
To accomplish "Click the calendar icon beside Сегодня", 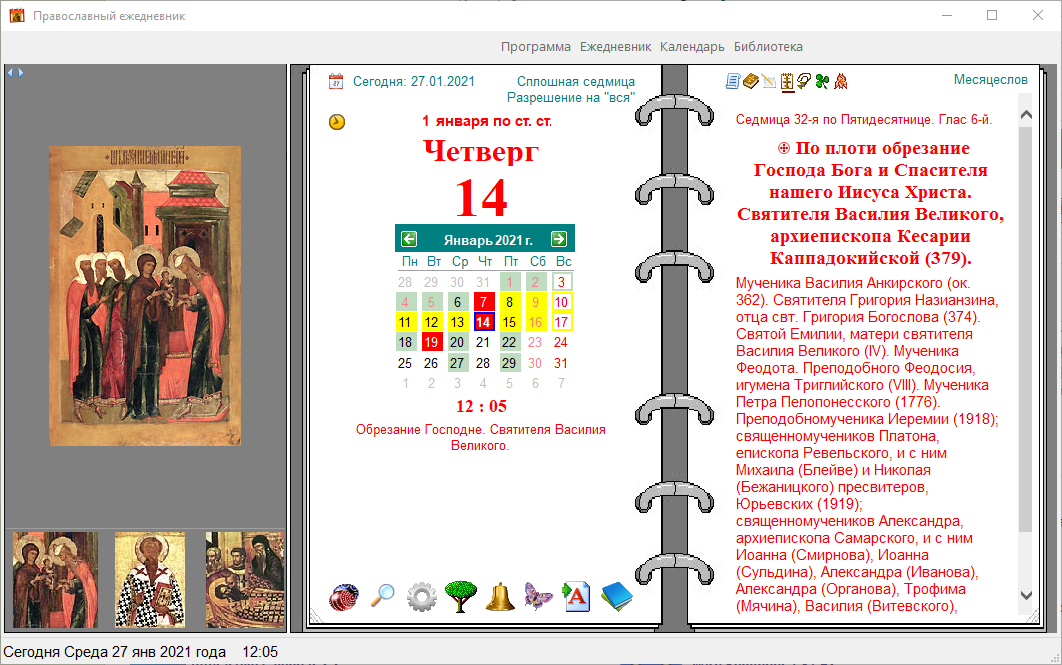I will coord(336,81).
